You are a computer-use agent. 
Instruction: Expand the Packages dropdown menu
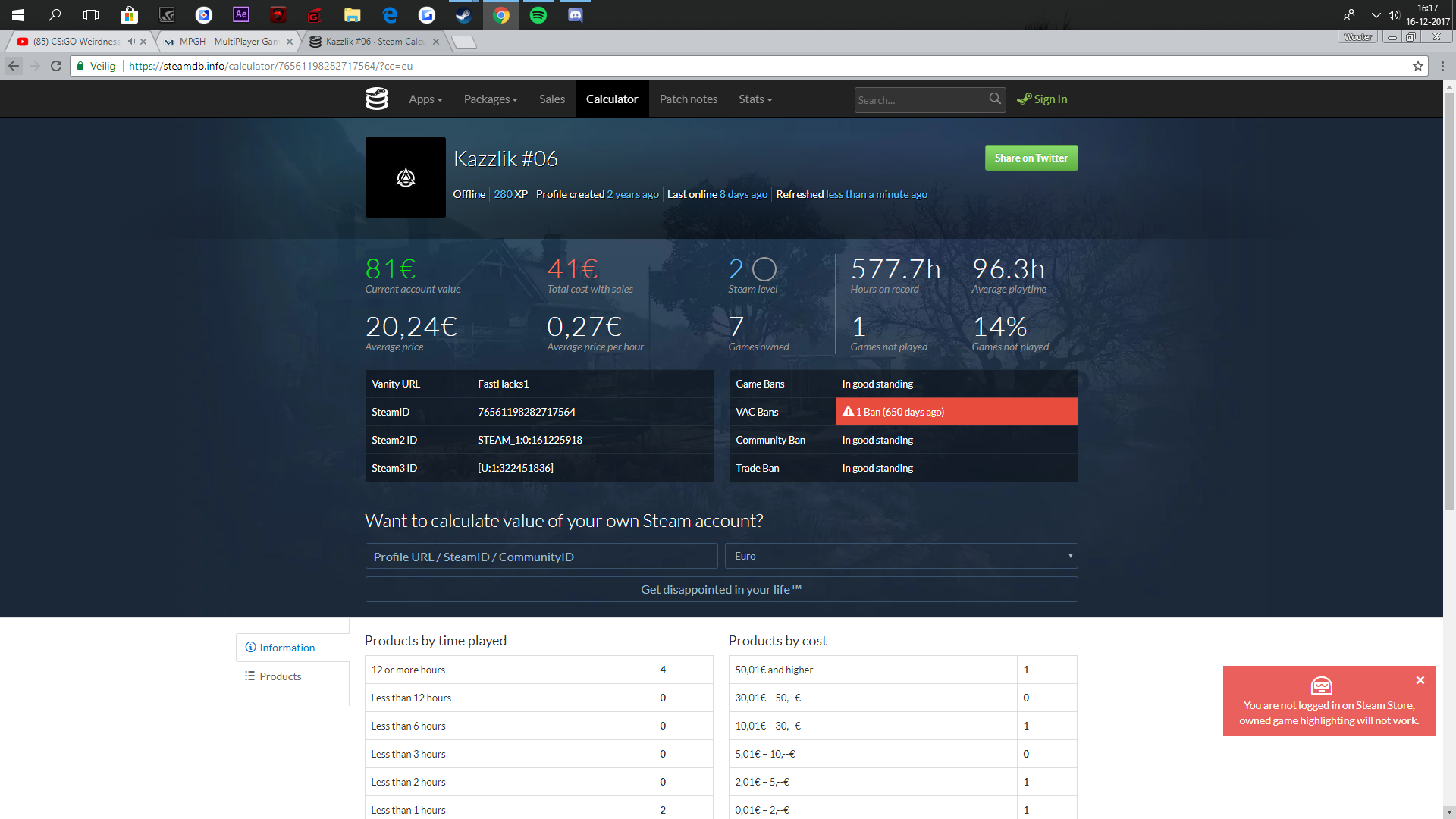[491, 99]
